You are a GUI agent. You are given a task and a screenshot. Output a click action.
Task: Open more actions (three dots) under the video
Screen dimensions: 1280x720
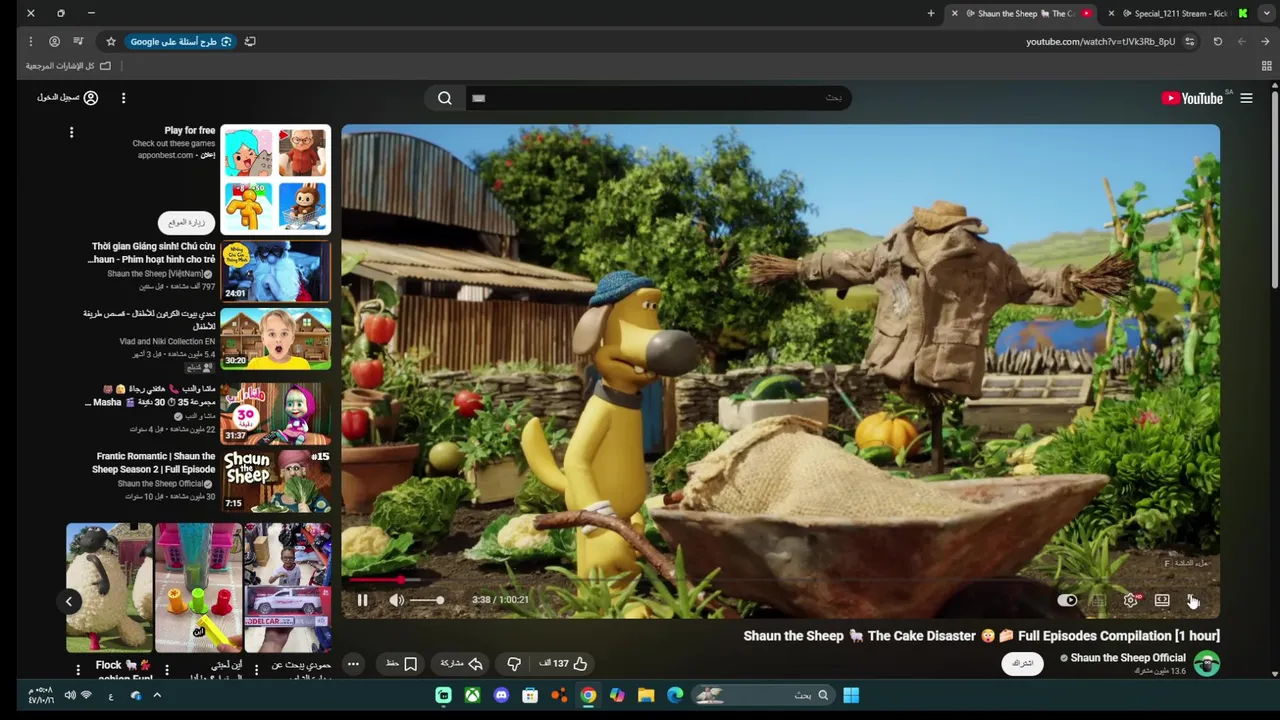353,664
